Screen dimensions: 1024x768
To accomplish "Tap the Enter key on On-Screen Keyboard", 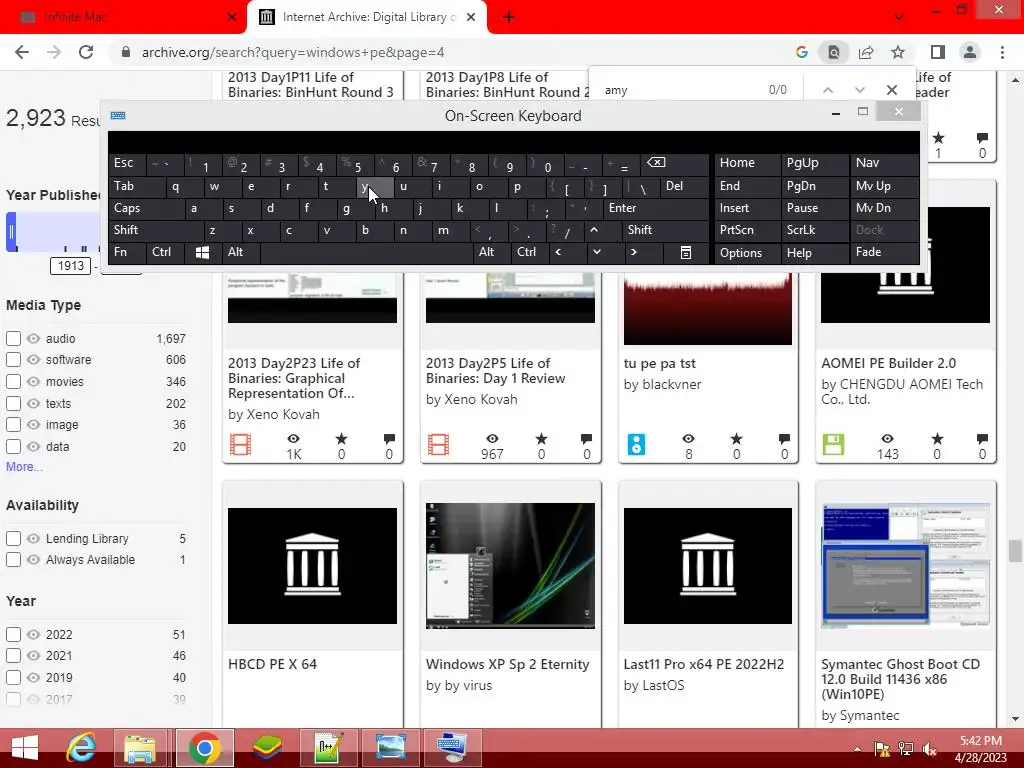I will pyautogui.click(x=654, y=208).
